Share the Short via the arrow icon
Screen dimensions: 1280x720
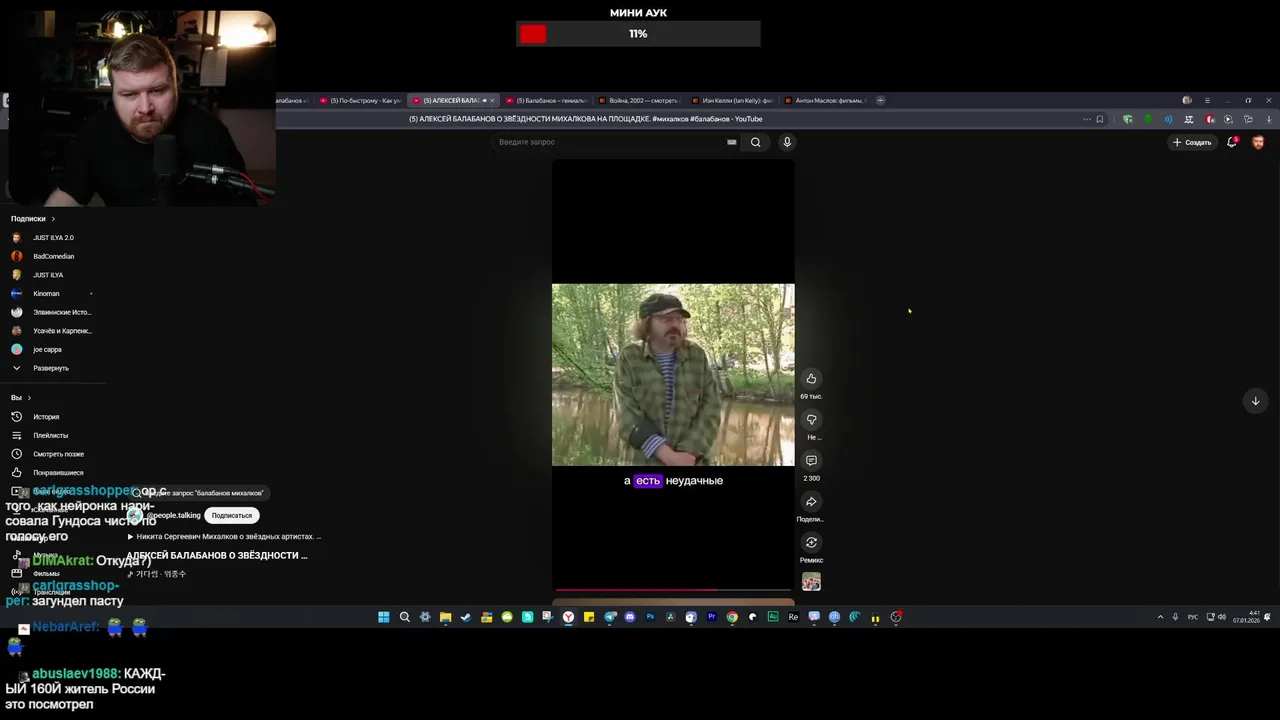pyautogui.click(x=811, y=501)
